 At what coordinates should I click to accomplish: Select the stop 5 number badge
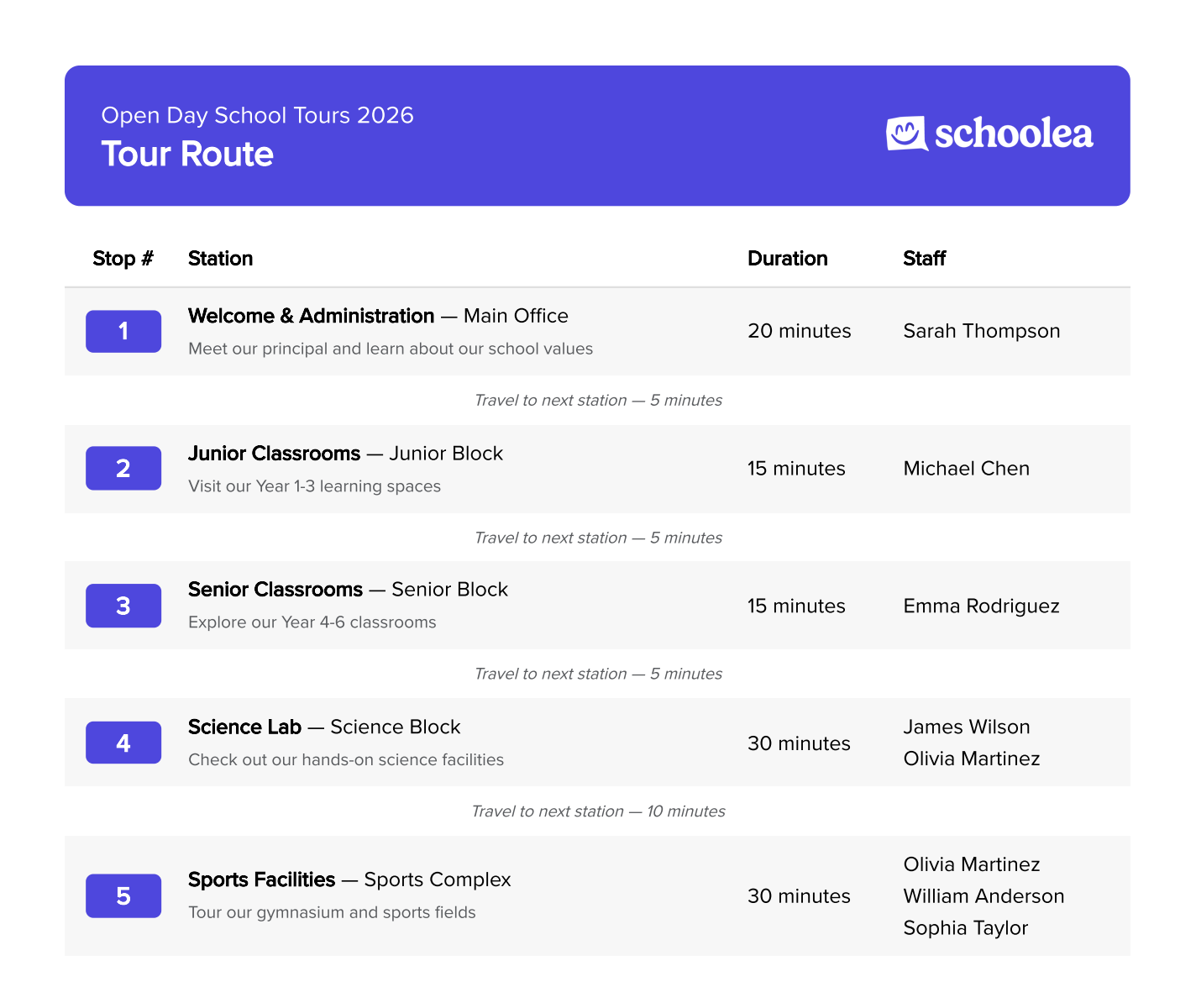(123, 895)
